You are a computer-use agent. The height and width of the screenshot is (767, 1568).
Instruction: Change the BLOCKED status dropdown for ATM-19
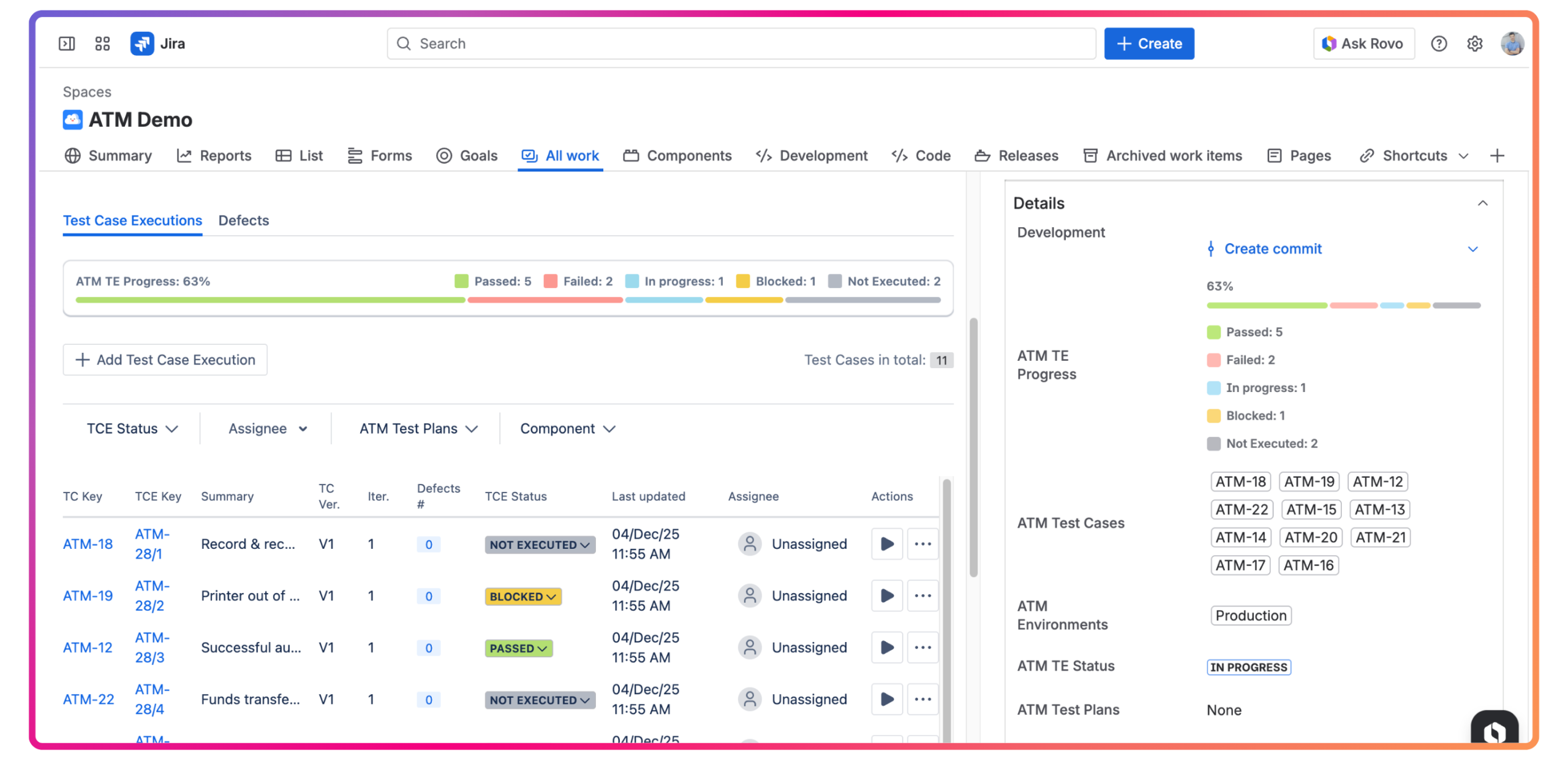click(x=522, y=596)
